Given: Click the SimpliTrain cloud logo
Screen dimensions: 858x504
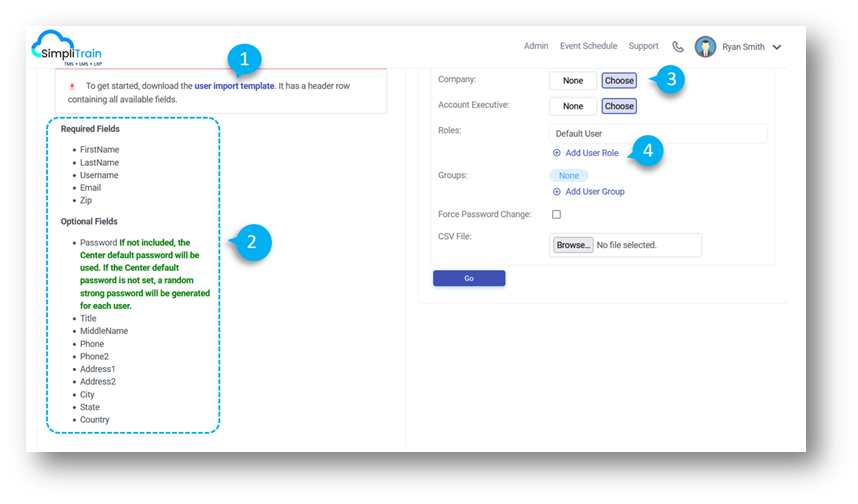Looking at the screenshot, I should coord(66,48).
